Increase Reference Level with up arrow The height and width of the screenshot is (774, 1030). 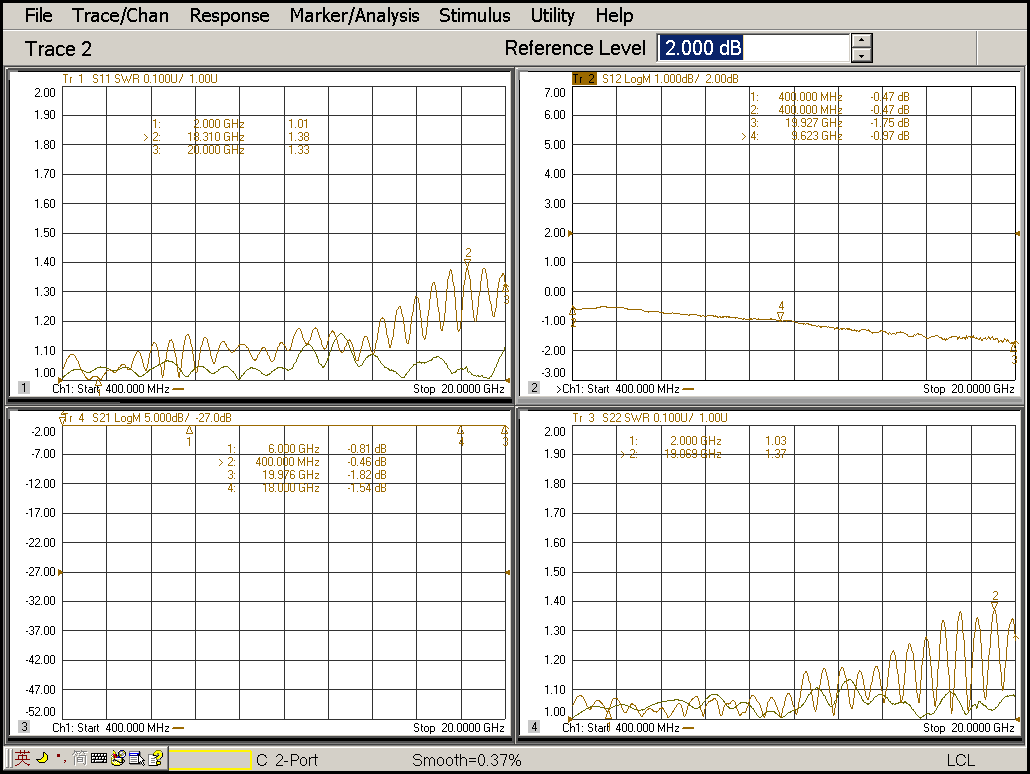coord(861,41)
